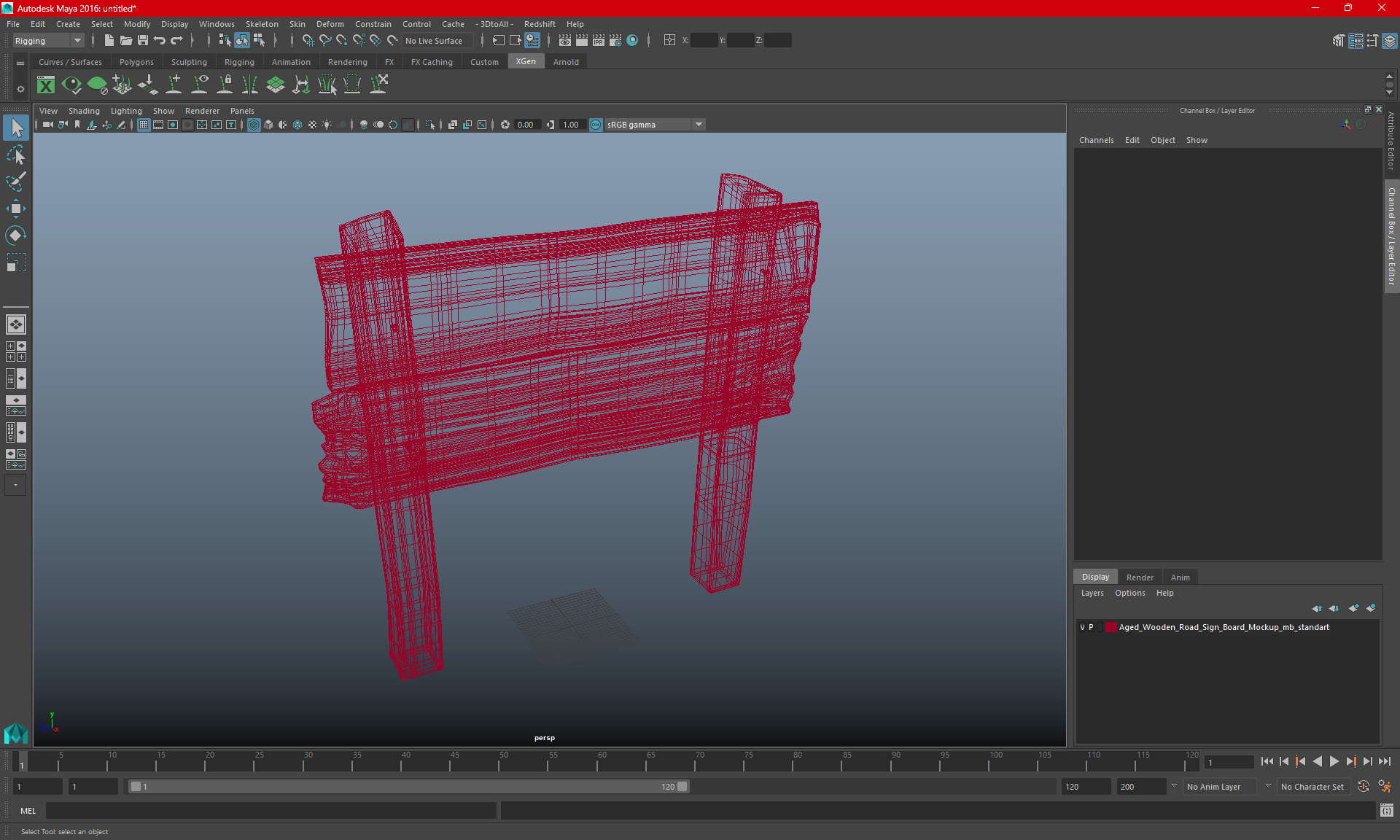Click the red layer color swatch
Viewport: 1400px width, 840px height.
pos(1111,627)
